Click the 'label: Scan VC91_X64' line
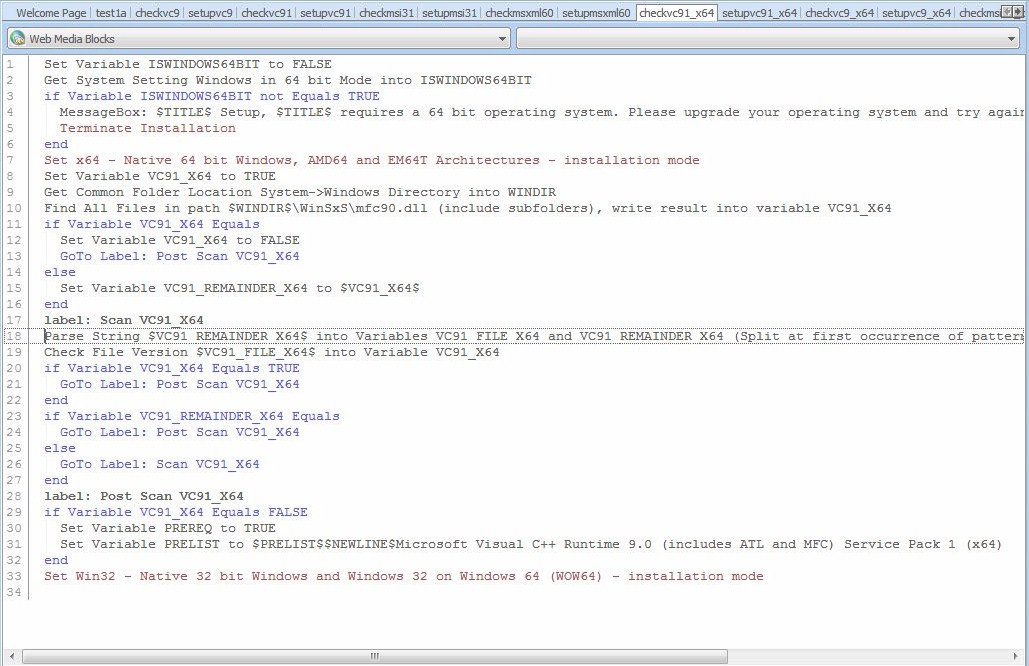This screenshot has height=666, width=1029. click(x=124, y=320)
